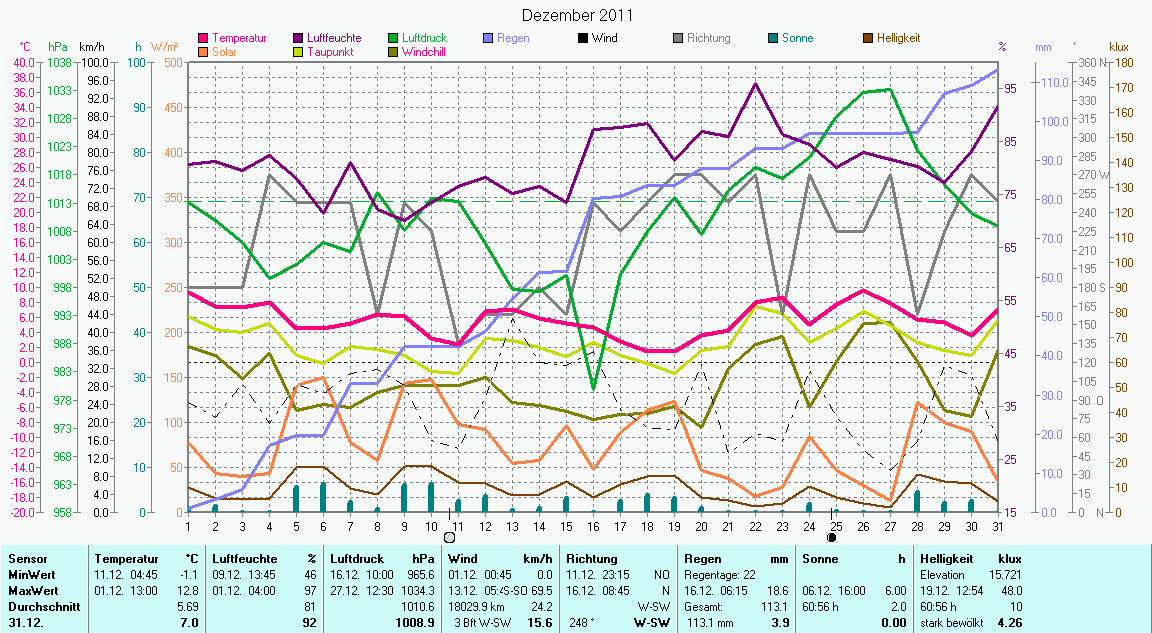Click the full moon icon below day 11

pyautogui.click(x=449, y=537)
